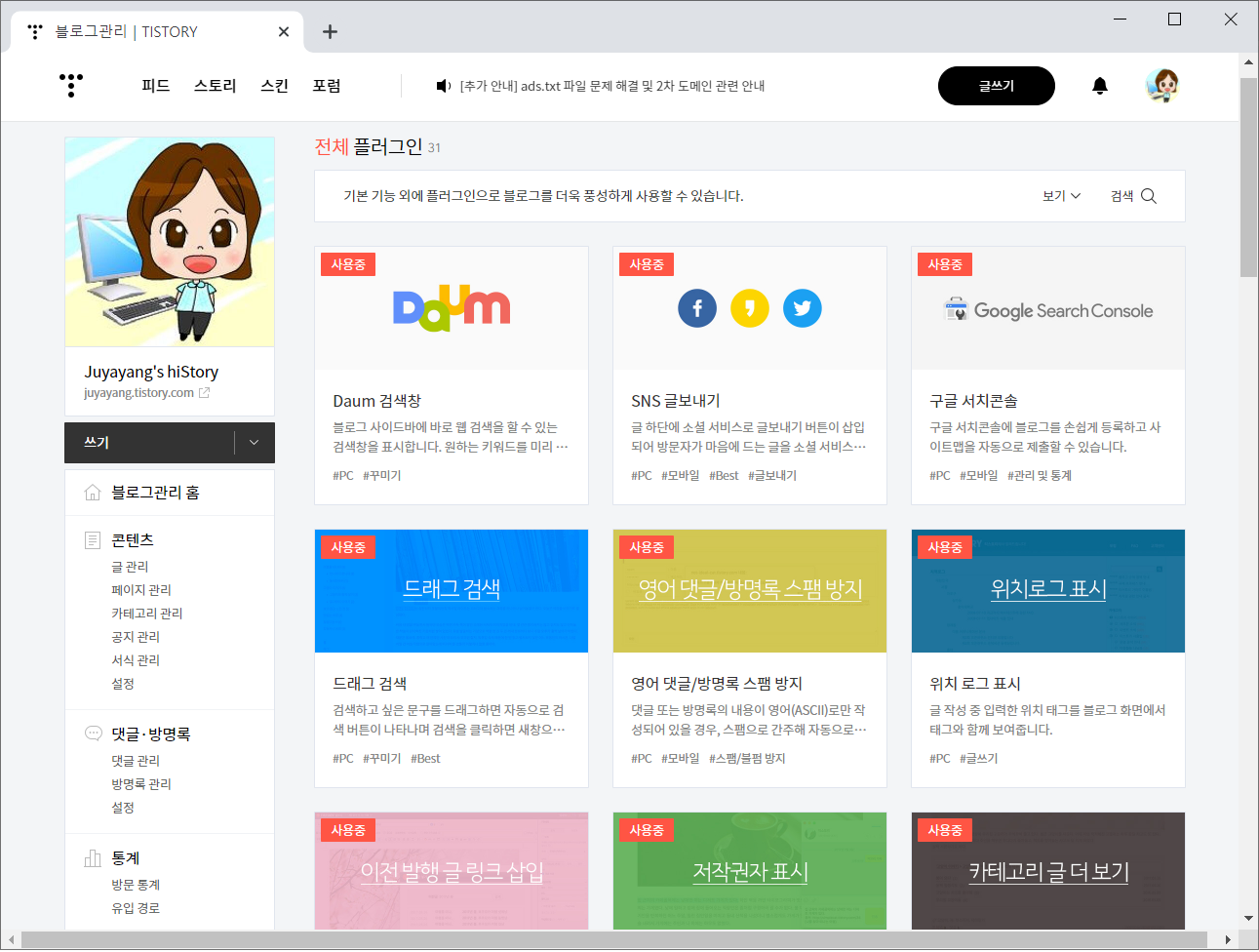Image resolution: width=1259 pixels, height=952 pixels.
Task: Open 영어 댓글/방명록 스팸 방지 yellow banner
Action: [x=750, y=591]
